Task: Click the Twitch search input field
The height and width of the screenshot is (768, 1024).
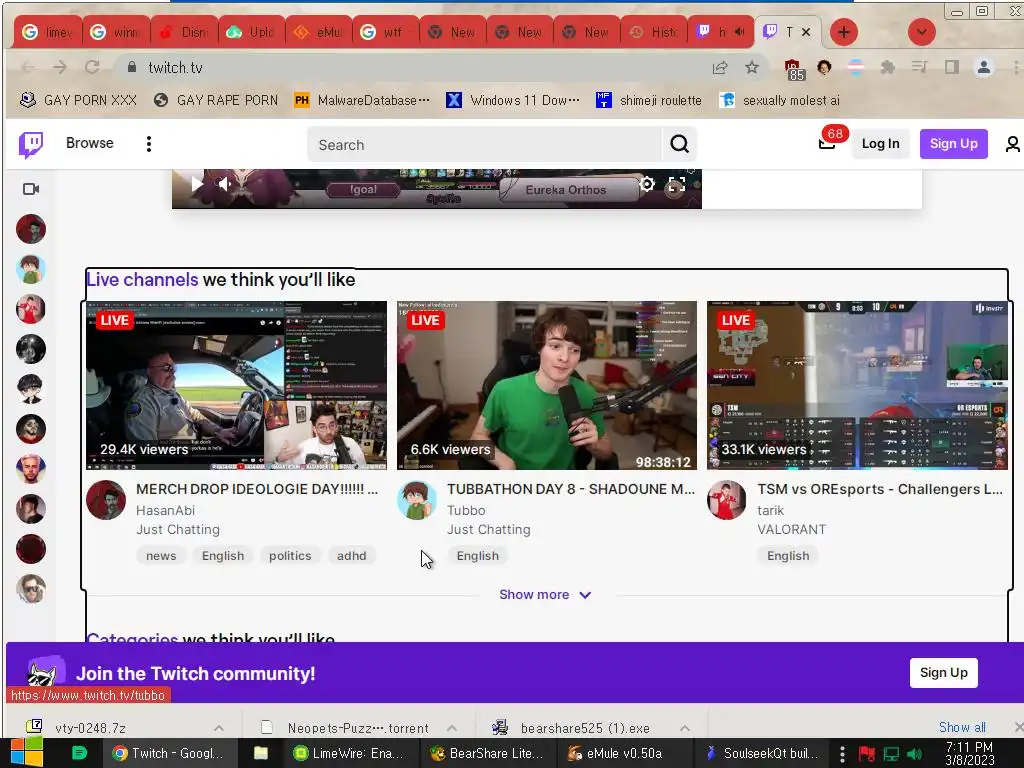Action: point(485,144)
